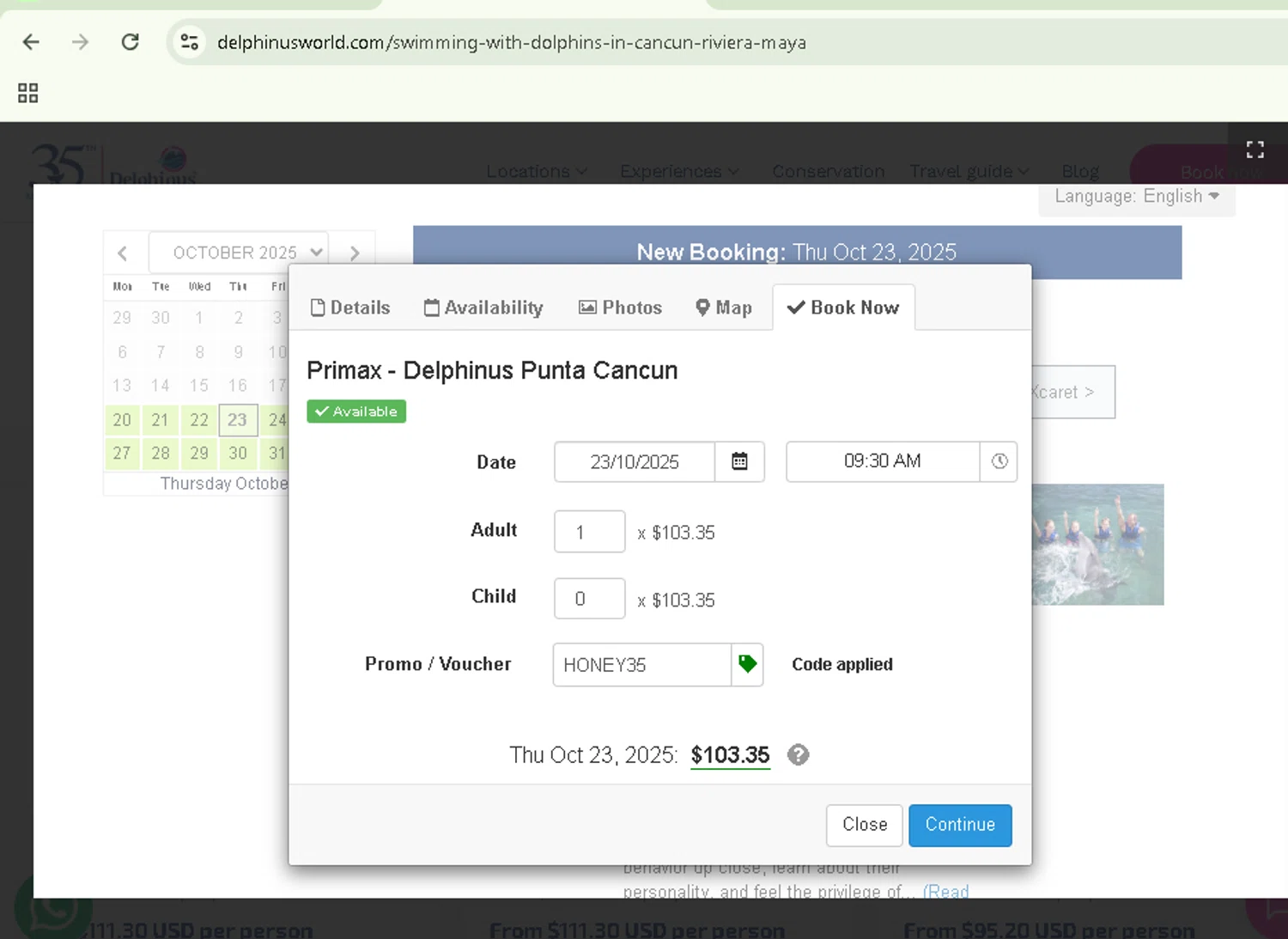Select the Book Now tab
The image size is (1288, 939).
[843, 308]
